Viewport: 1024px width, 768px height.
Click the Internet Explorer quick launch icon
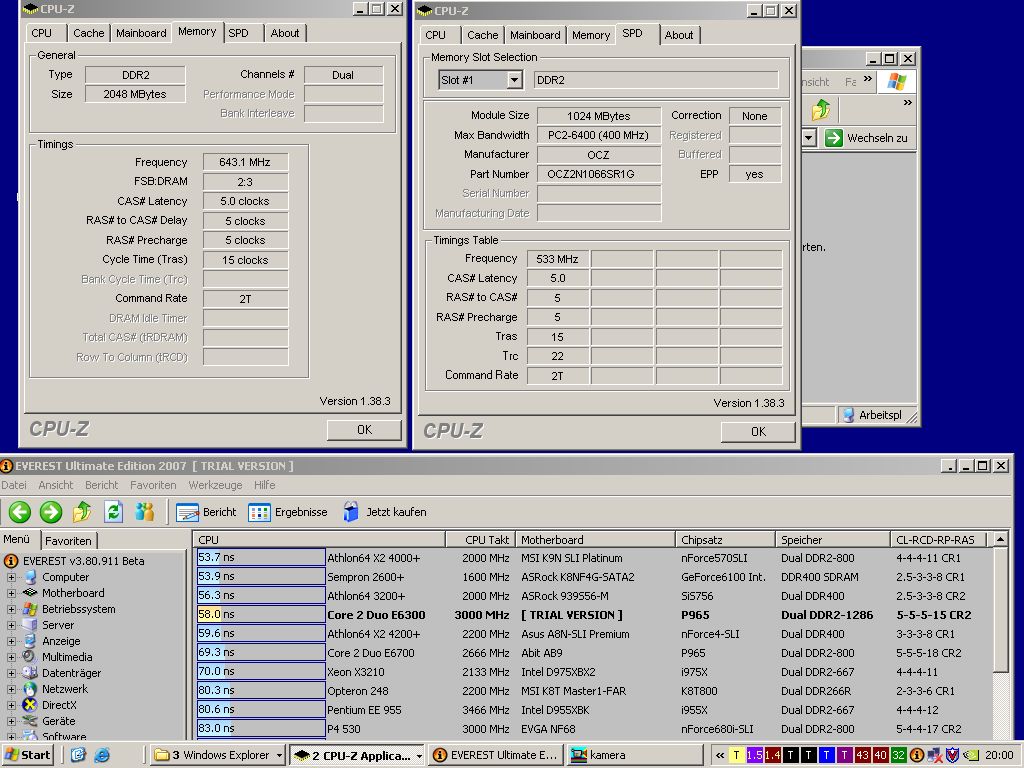102,755
